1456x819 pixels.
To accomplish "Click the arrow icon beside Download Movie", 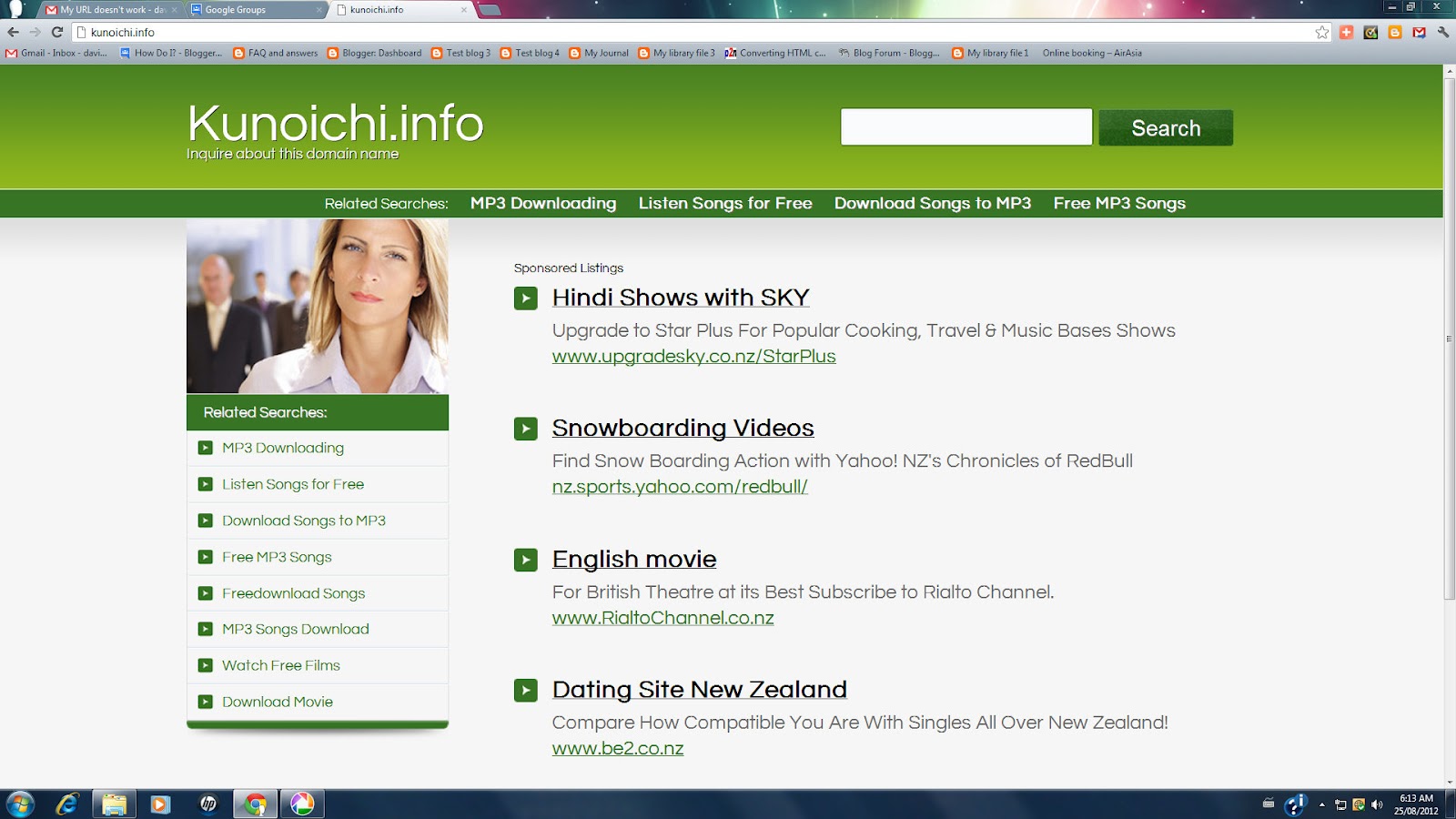I will [206, 702].
